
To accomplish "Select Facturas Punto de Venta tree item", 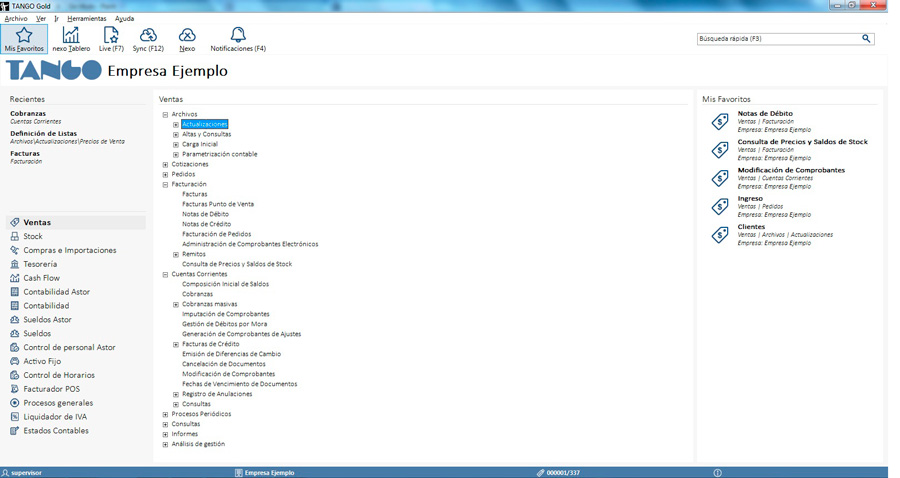I will 218,204.
